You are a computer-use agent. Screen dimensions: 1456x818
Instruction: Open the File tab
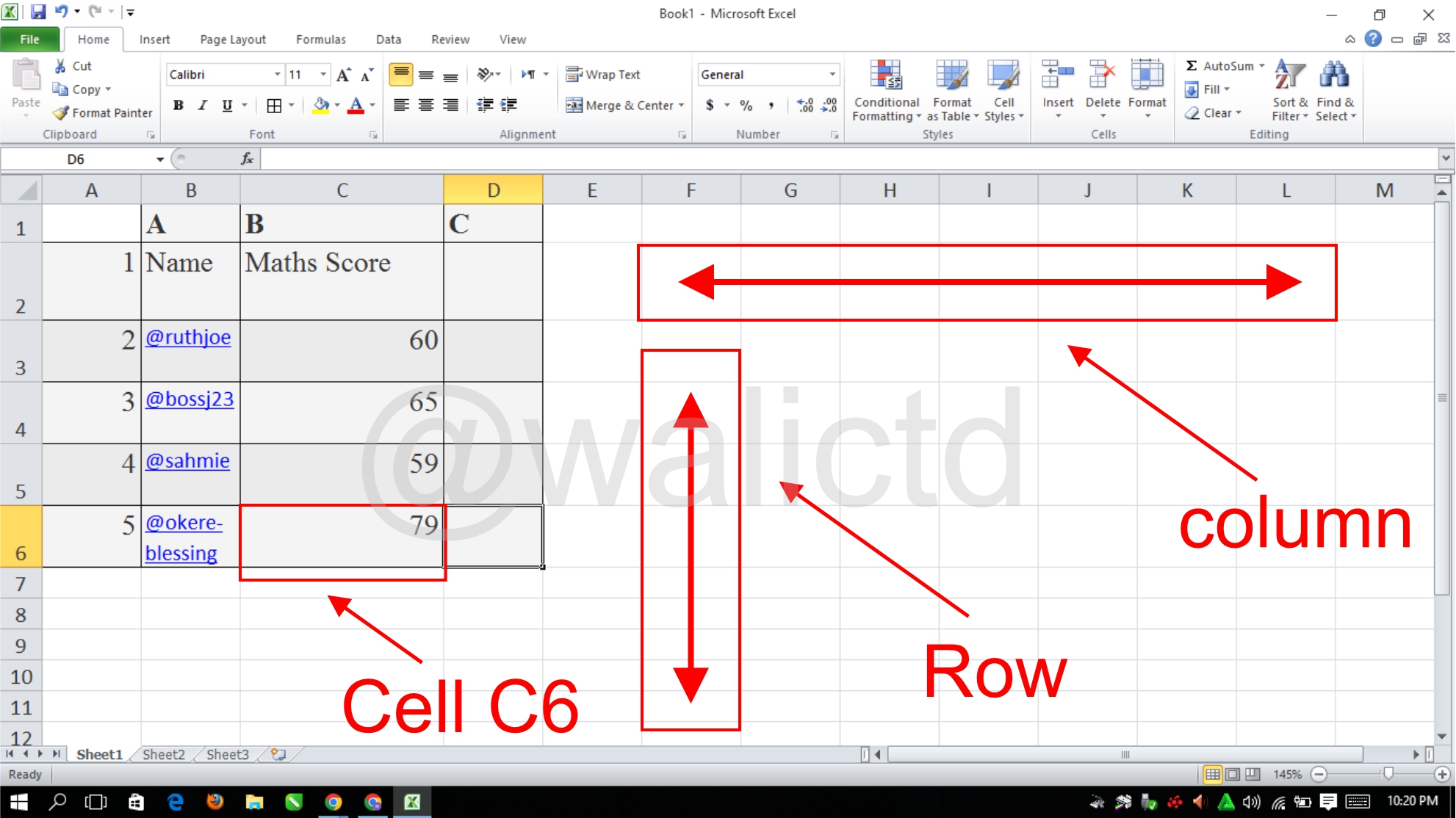(30, 40)
